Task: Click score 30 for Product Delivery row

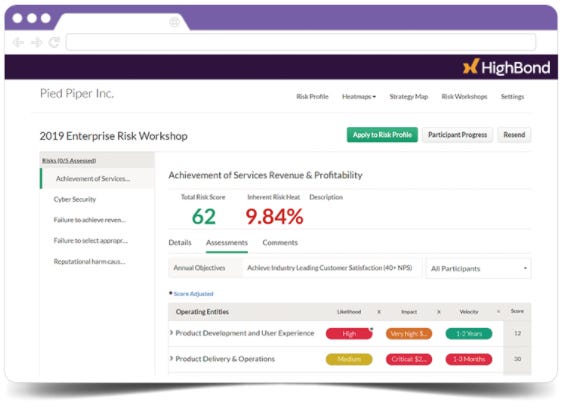Action: (x=517, y=359)
